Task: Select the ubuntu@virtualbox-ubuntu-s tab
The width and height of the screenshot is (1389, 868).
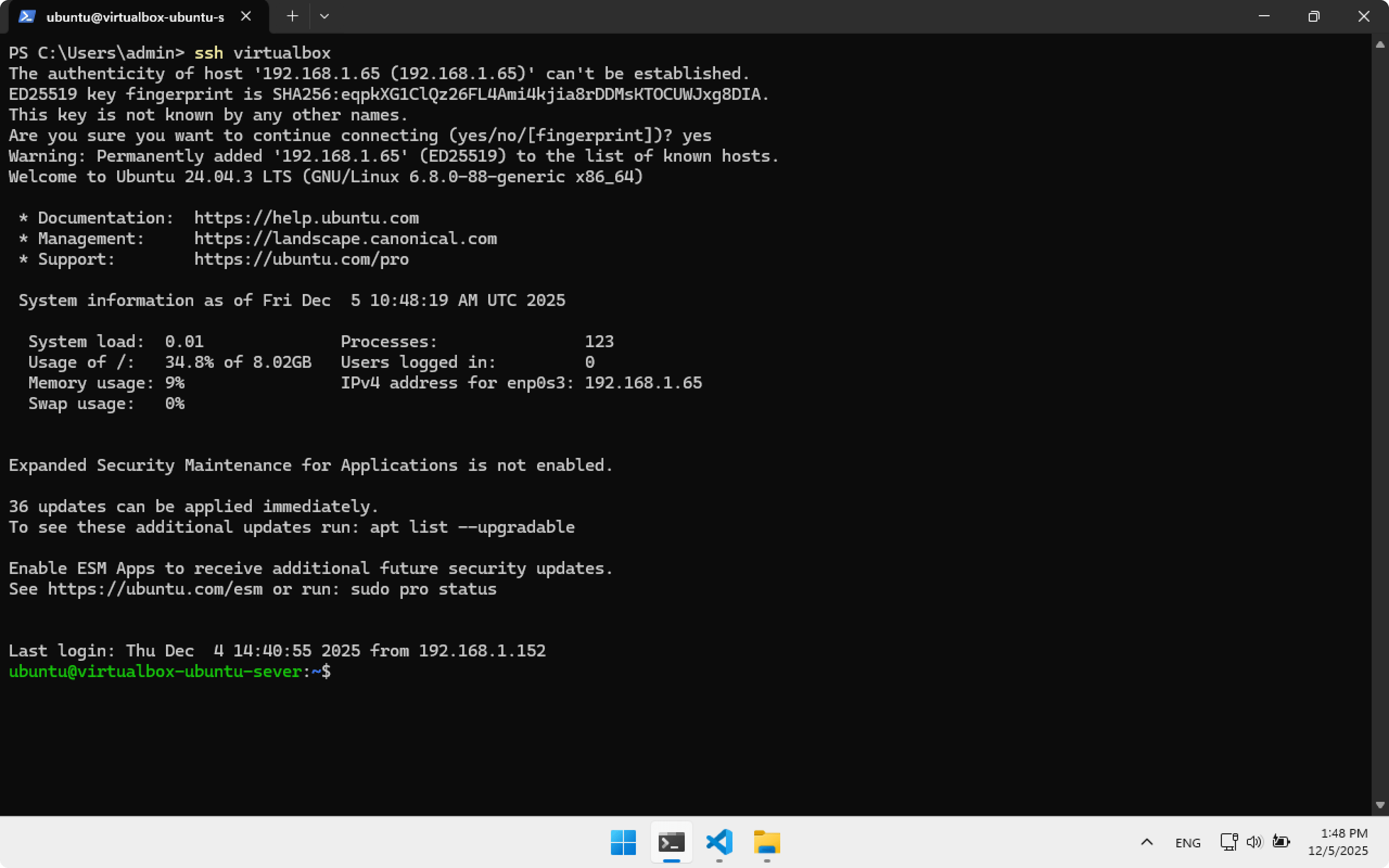Action: click(x=135, y=17)
